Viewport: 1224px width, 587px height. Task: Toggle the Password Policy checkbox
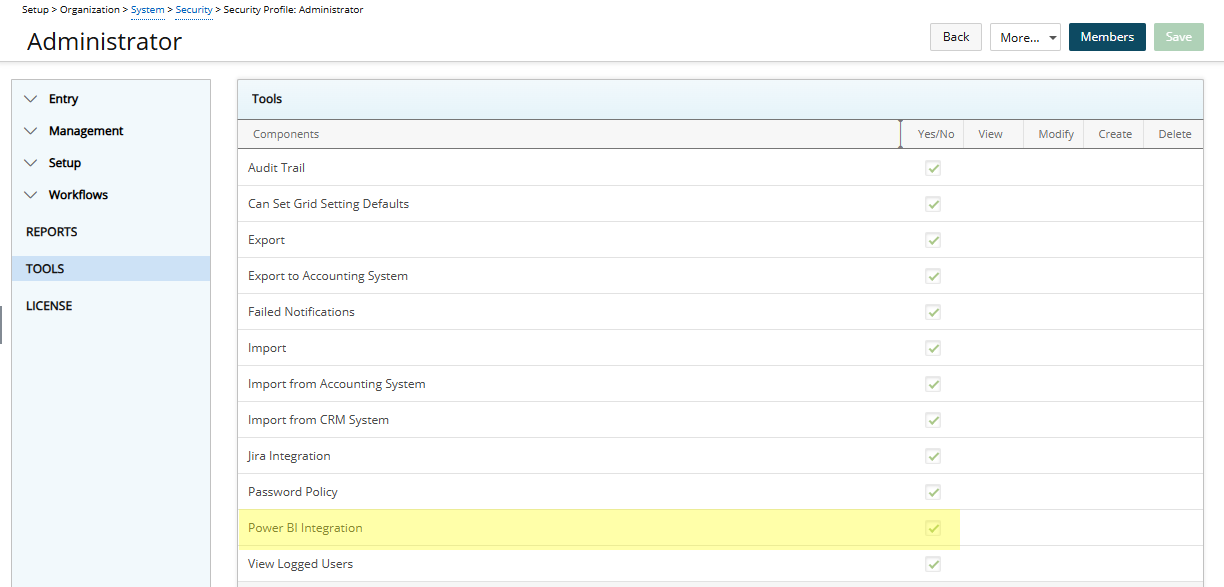tap(933, 491)
